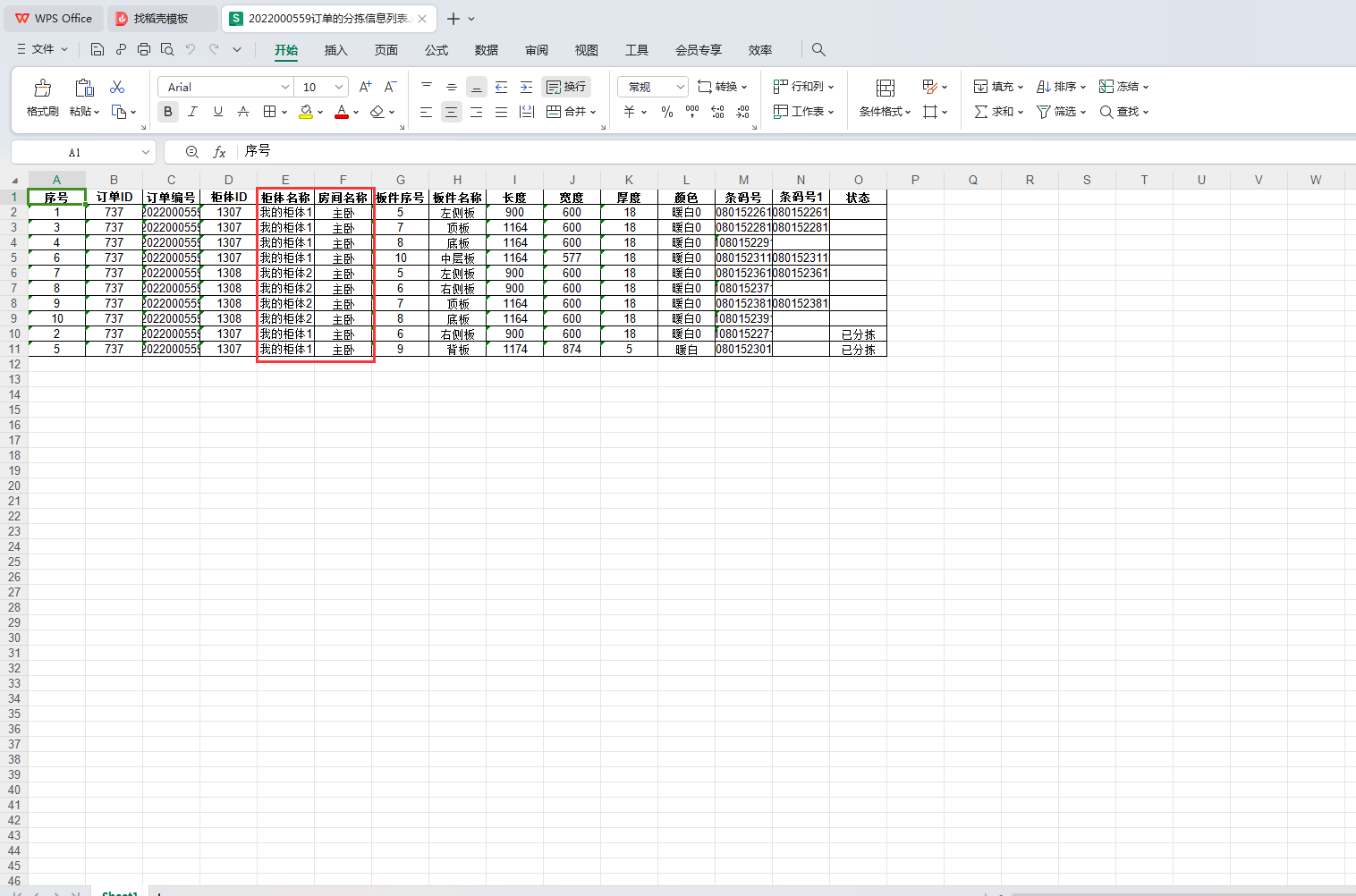
Task: Click the increase decimal places icon
Action: tap(717, 112)
